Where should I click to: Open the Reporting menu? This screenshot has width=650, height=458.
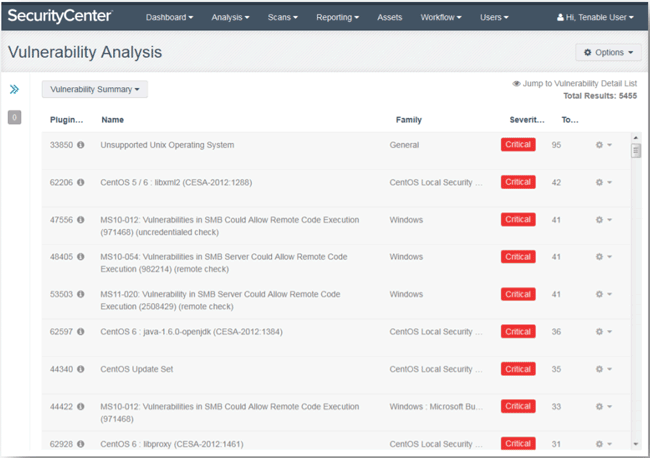(x=337, y=17)
